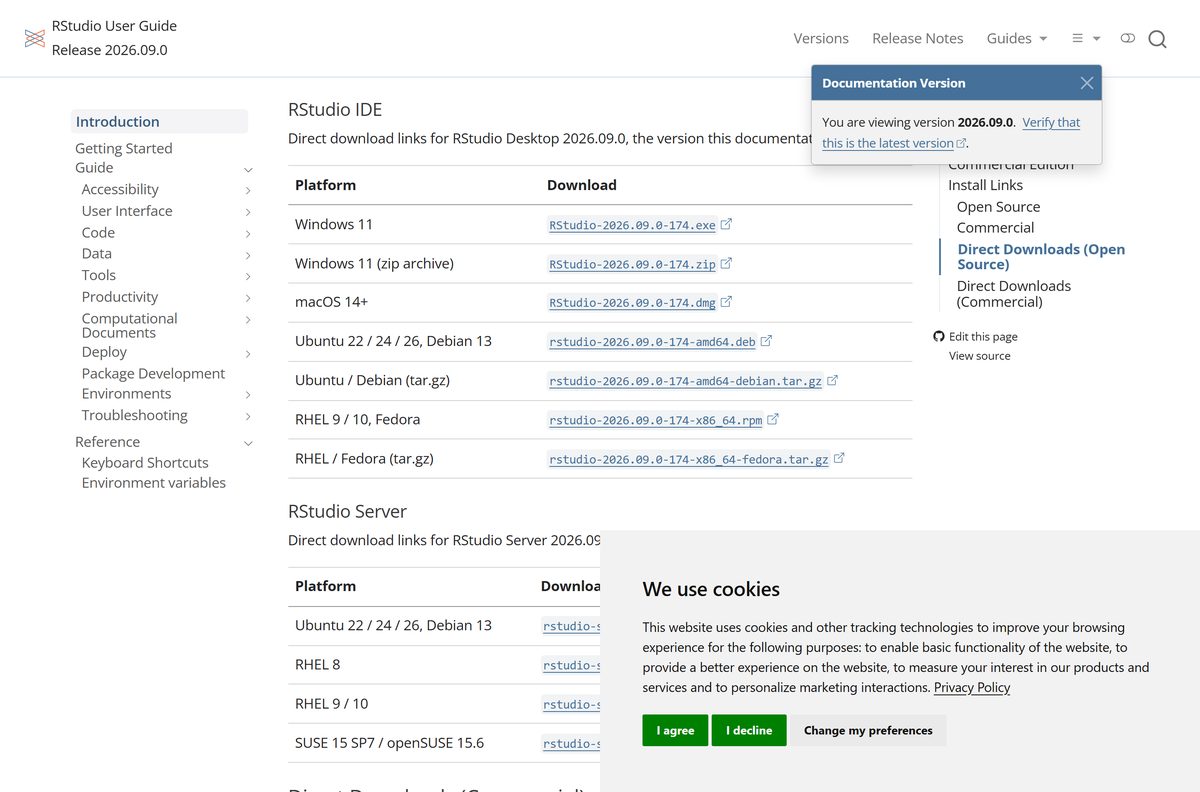Expand the Data sidebar chevron
Screen dimensions: 1200x792
pos(248,255)
